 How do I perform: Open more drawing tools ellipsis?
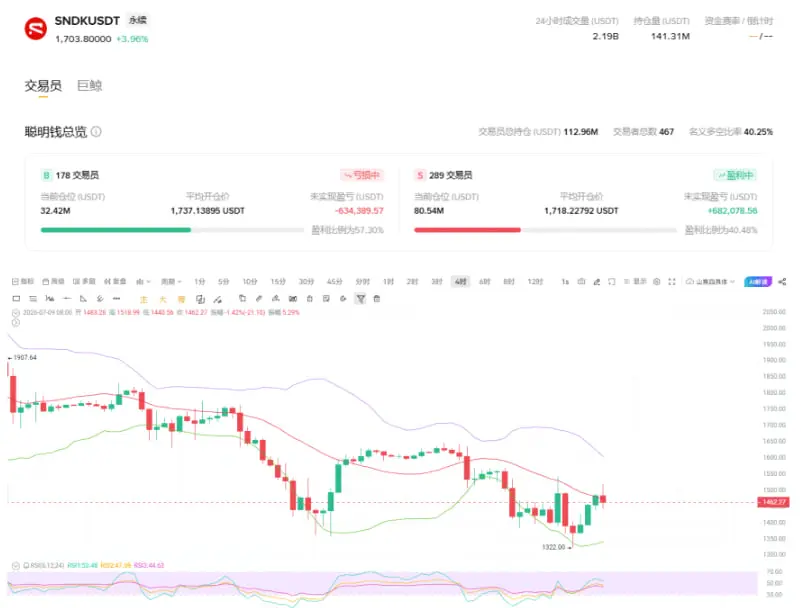pos(116,298)
